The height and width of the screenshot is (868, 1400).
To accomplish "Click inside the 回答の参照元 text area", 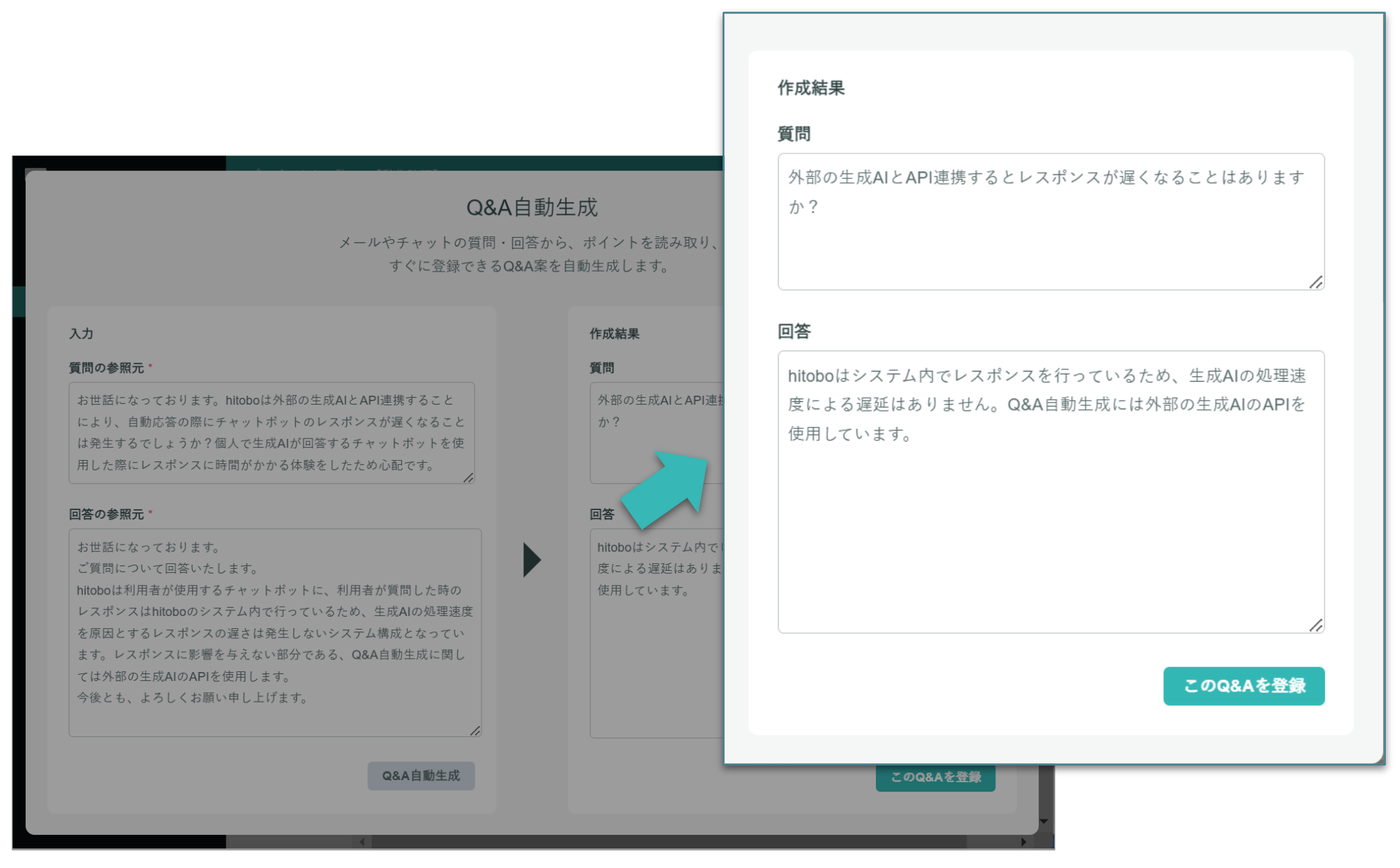I will click(x=274, y=632).
